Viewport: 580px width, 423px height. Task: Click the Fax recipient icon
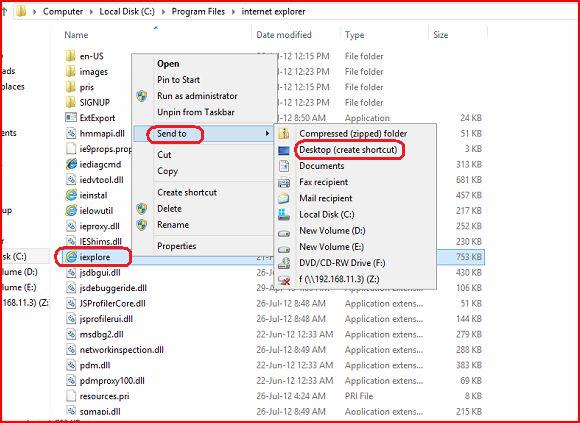(284, 182)
